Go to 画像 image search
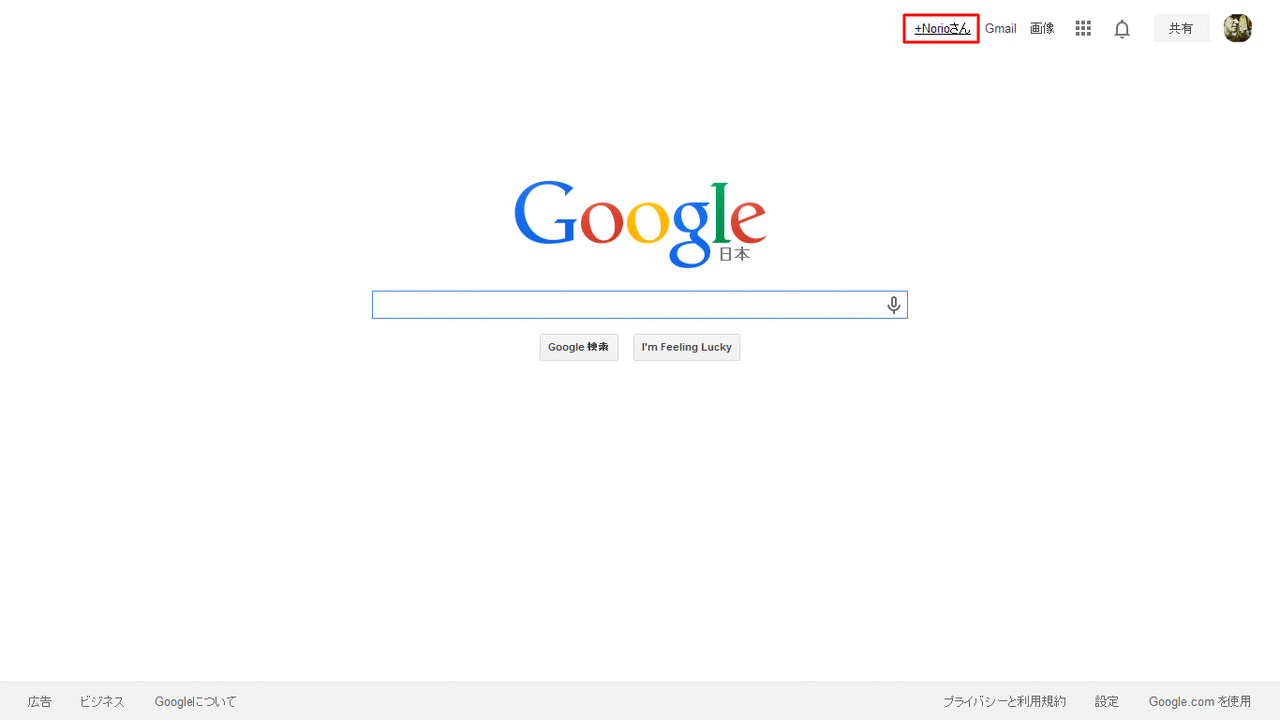 click(x=1042, y=29)
